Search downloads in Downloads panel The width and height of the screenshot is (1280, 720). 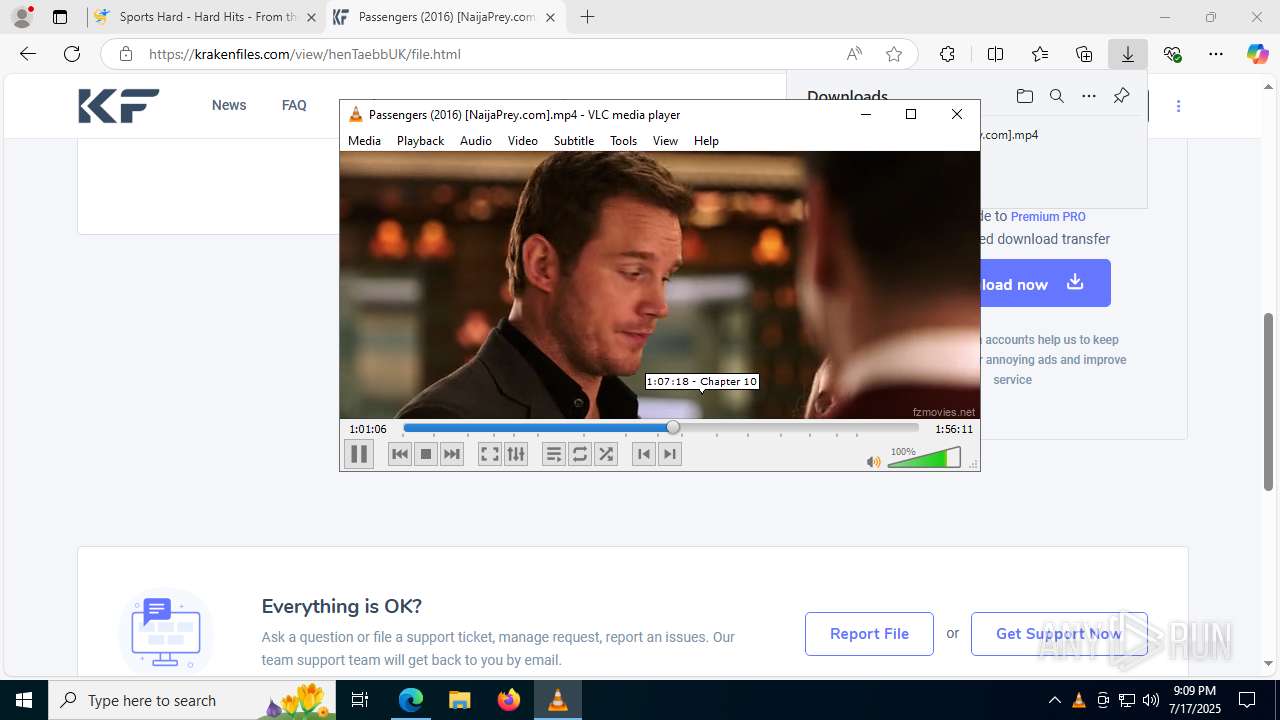point(1056,96)
